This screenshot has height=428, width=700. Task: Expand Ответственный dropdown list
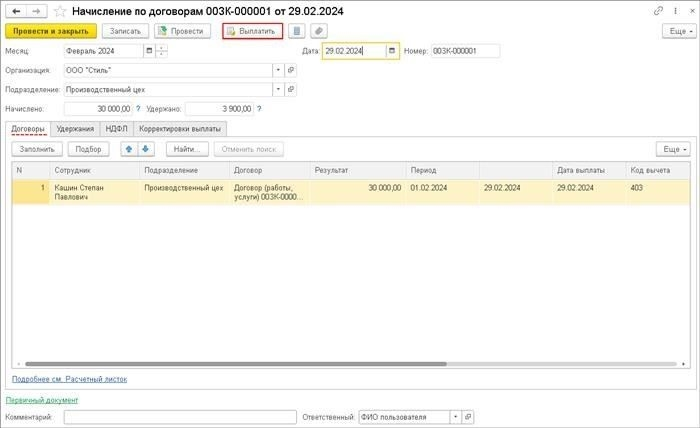pyautogui.click(x=455, y=417)
